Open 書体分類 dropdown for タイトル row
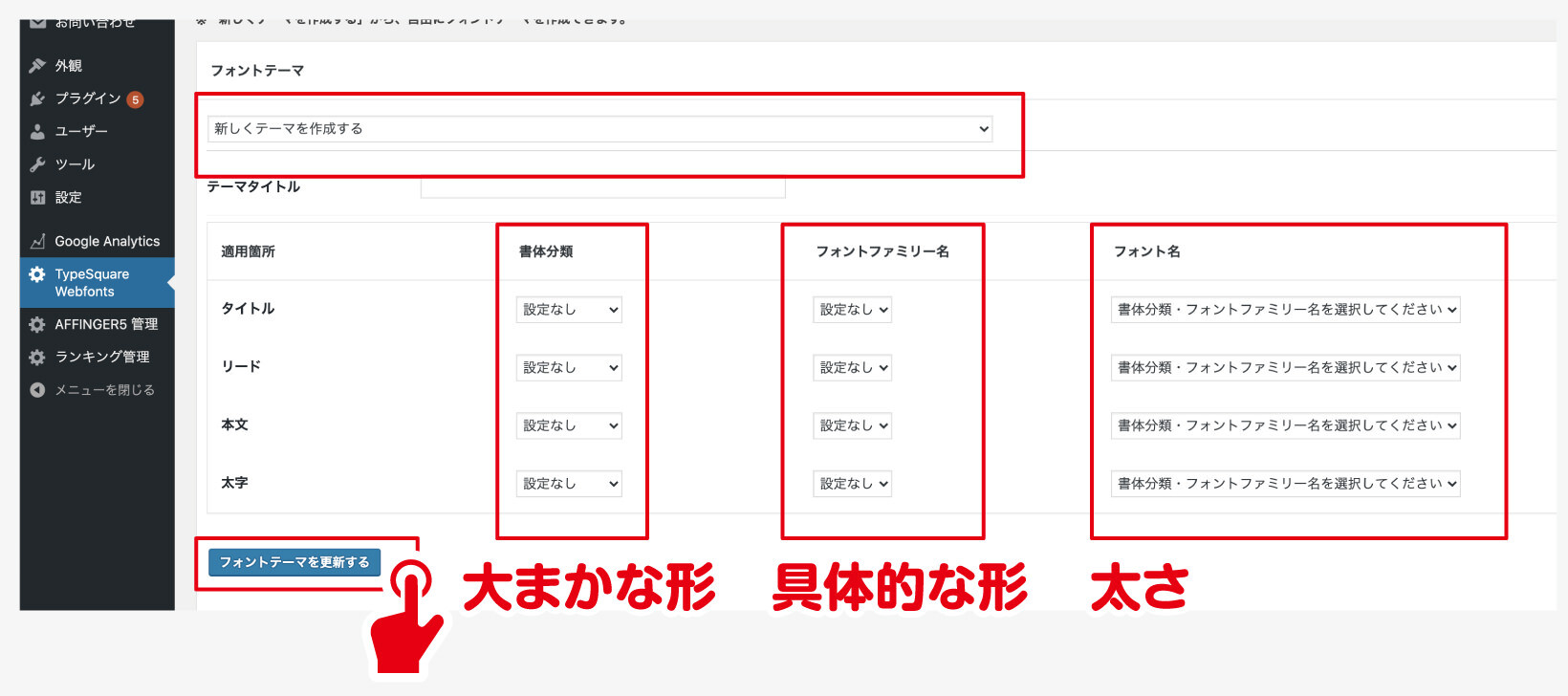 [569, 310]
